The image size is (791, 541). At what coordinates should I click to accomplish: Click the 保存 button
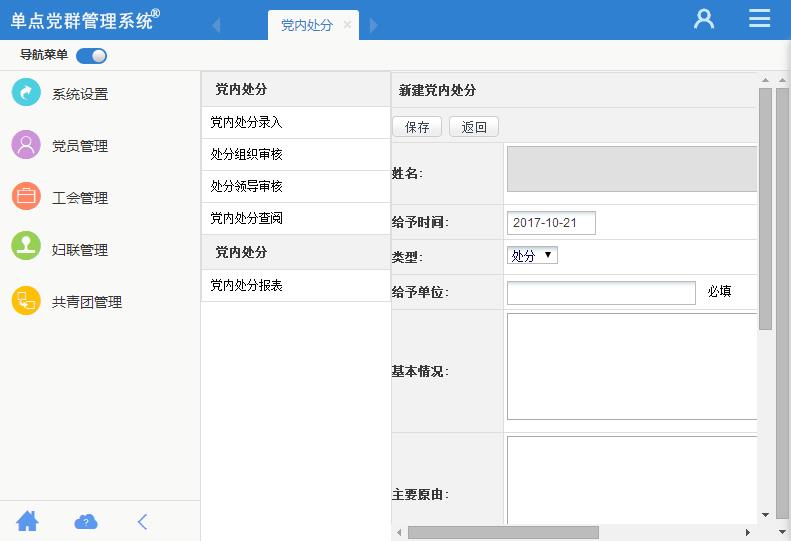(x=417, y=127)
